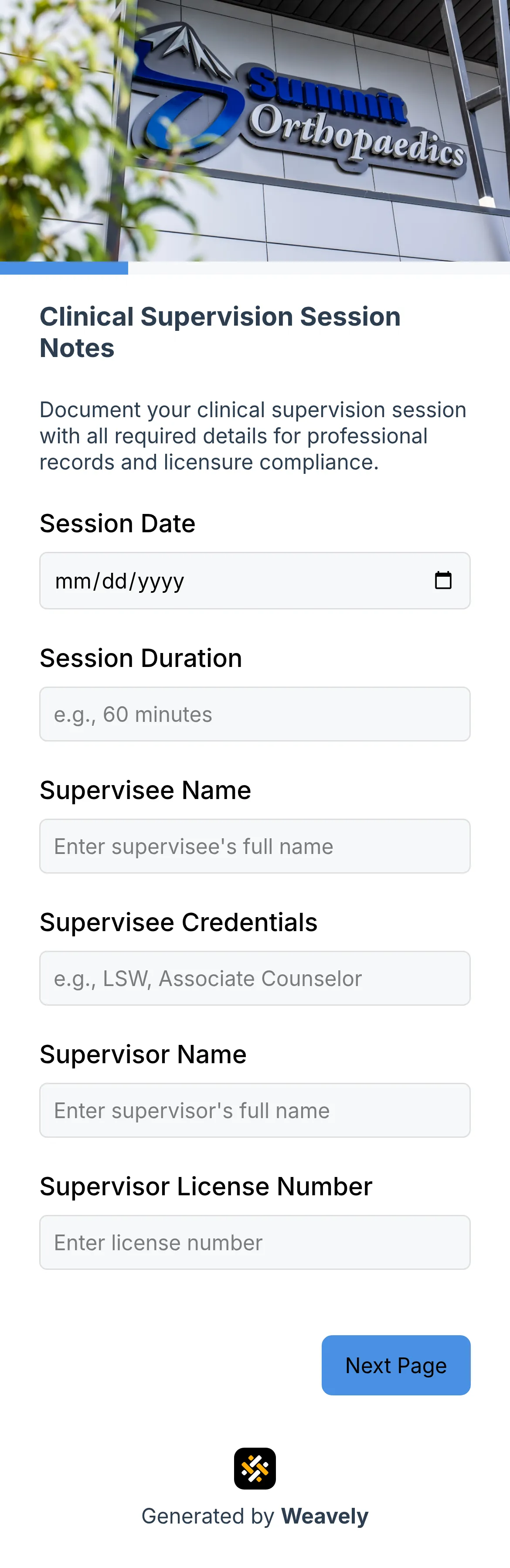Image resolution: width=510 pixels, height=1568 pixels.
Task: Click the Supervisor License Number label
Action: coord(206,1186)
